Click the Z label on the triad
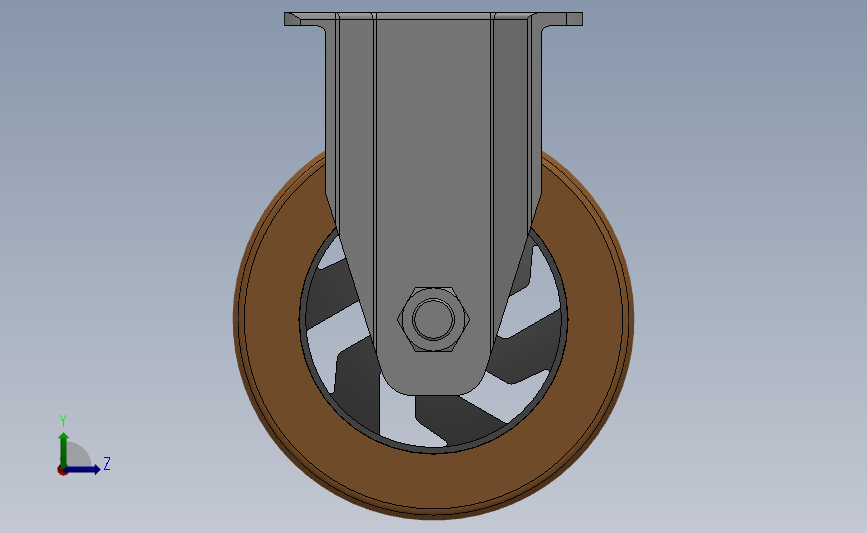The width and height of the screenshot is (867, 533). click(107, 463)
